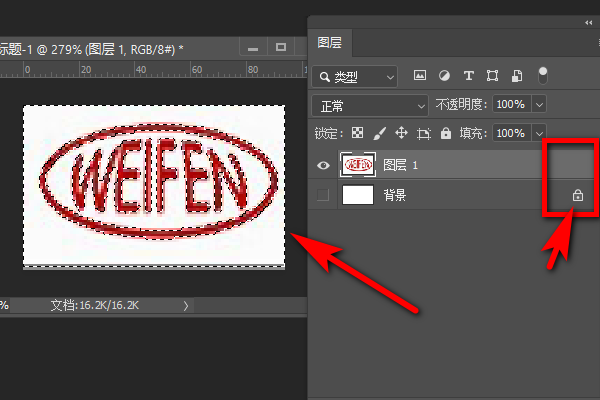Lock layer position with move icon

[x=401, y=133]
